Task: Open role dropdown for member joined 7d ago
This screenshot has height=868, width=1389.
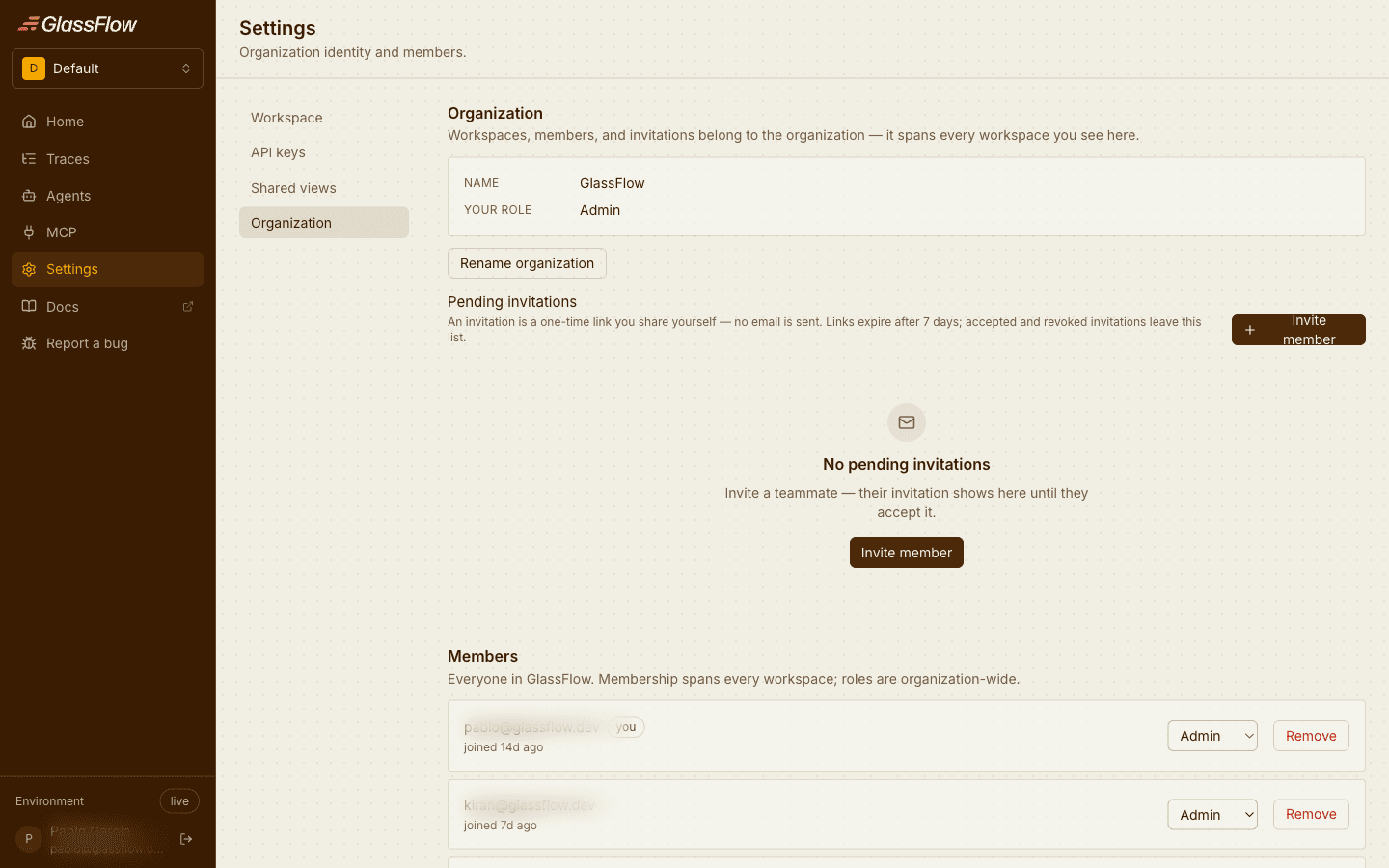Action: pos(1212,815)
